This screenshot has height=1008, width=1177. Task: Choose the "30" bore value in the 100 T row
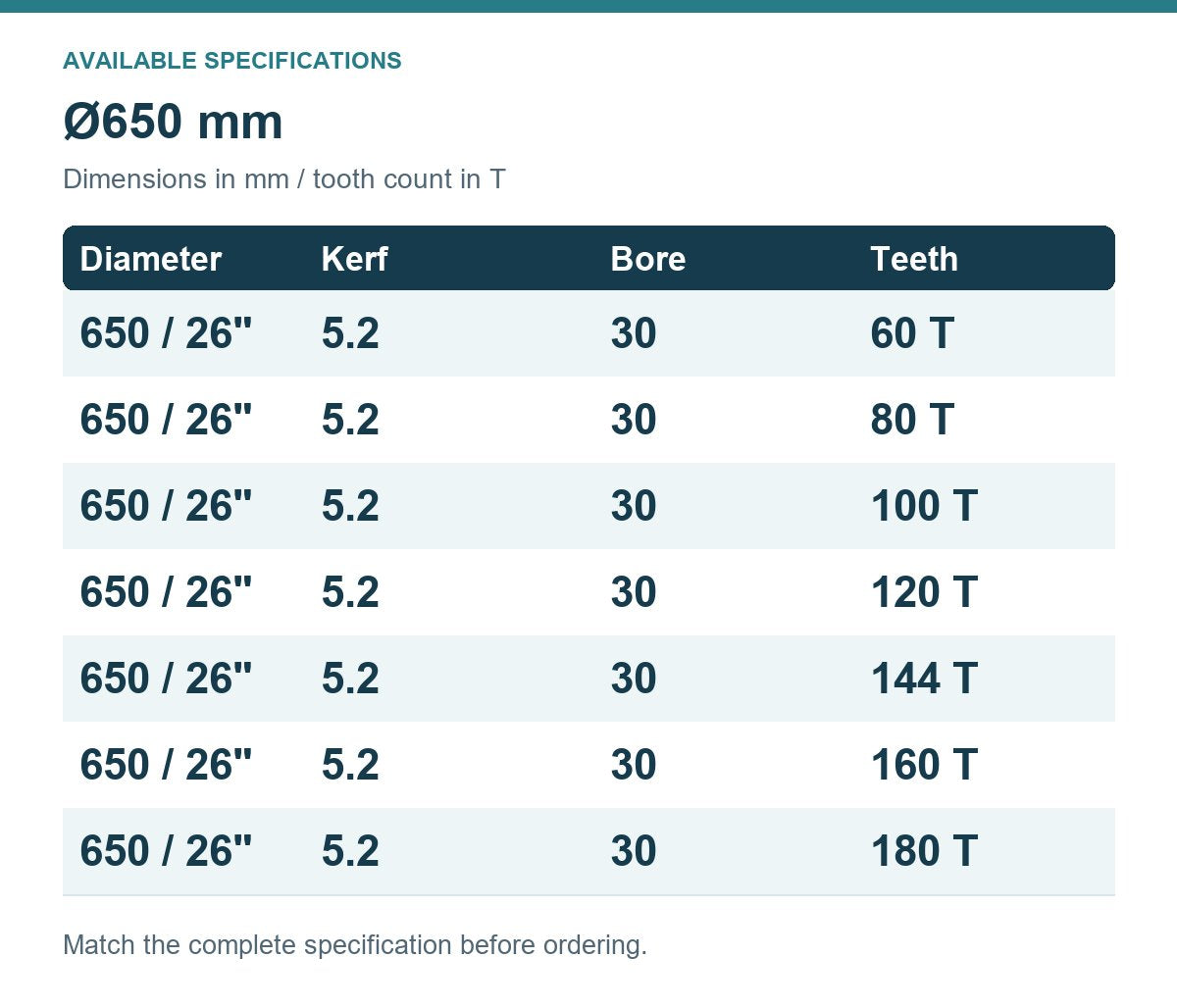634,506
